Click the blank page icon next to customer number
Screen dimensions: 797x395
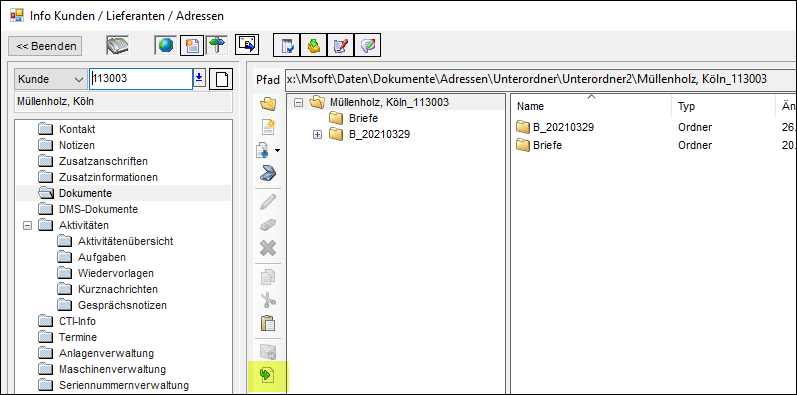tap(221, 79)
